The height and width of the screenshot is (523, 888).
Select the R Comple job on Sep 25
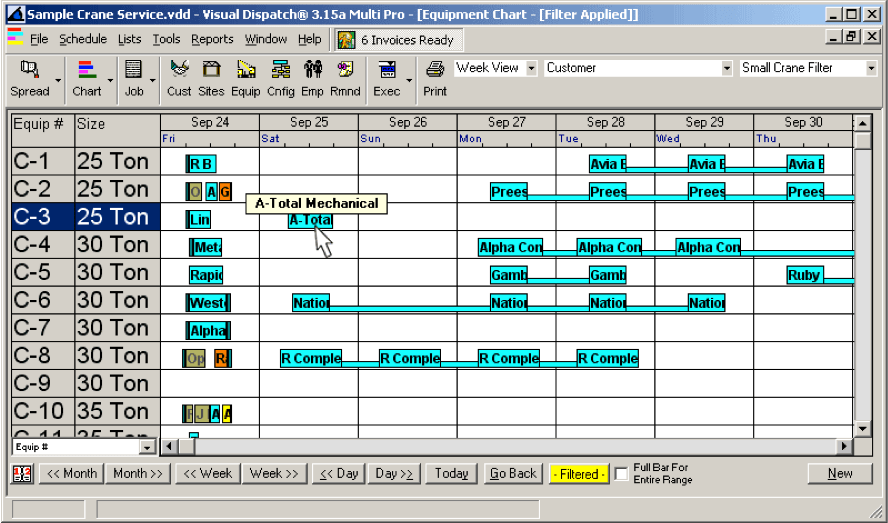(311, 359)
